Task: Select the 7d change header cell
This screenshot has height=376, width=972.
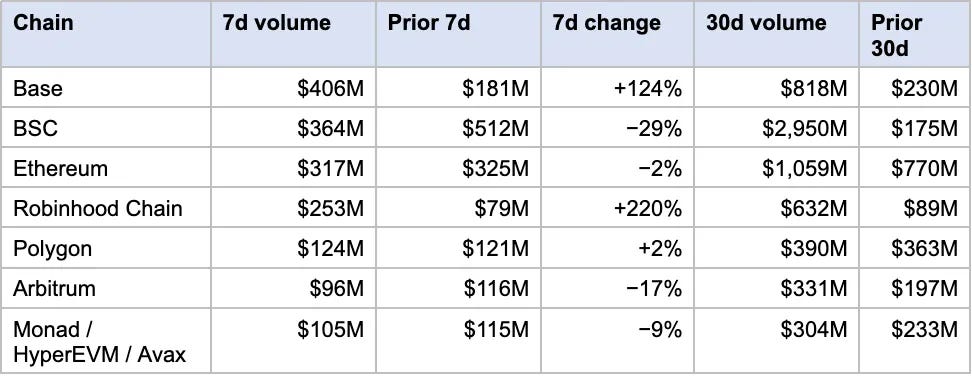Action: (x=617, y=34)
